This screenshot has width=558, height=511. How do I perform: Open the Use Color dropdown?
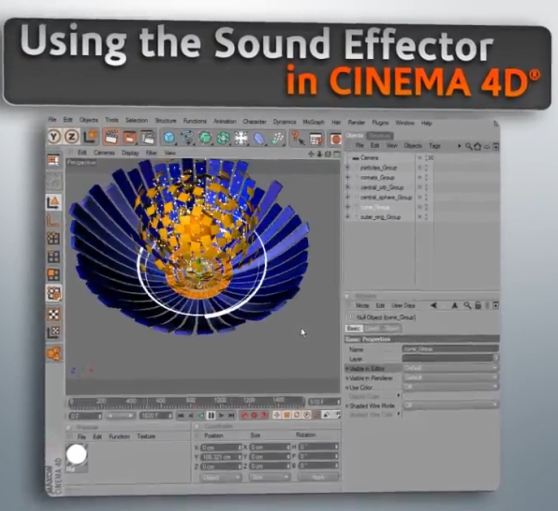pyautogui.click(x=450, y=387)
